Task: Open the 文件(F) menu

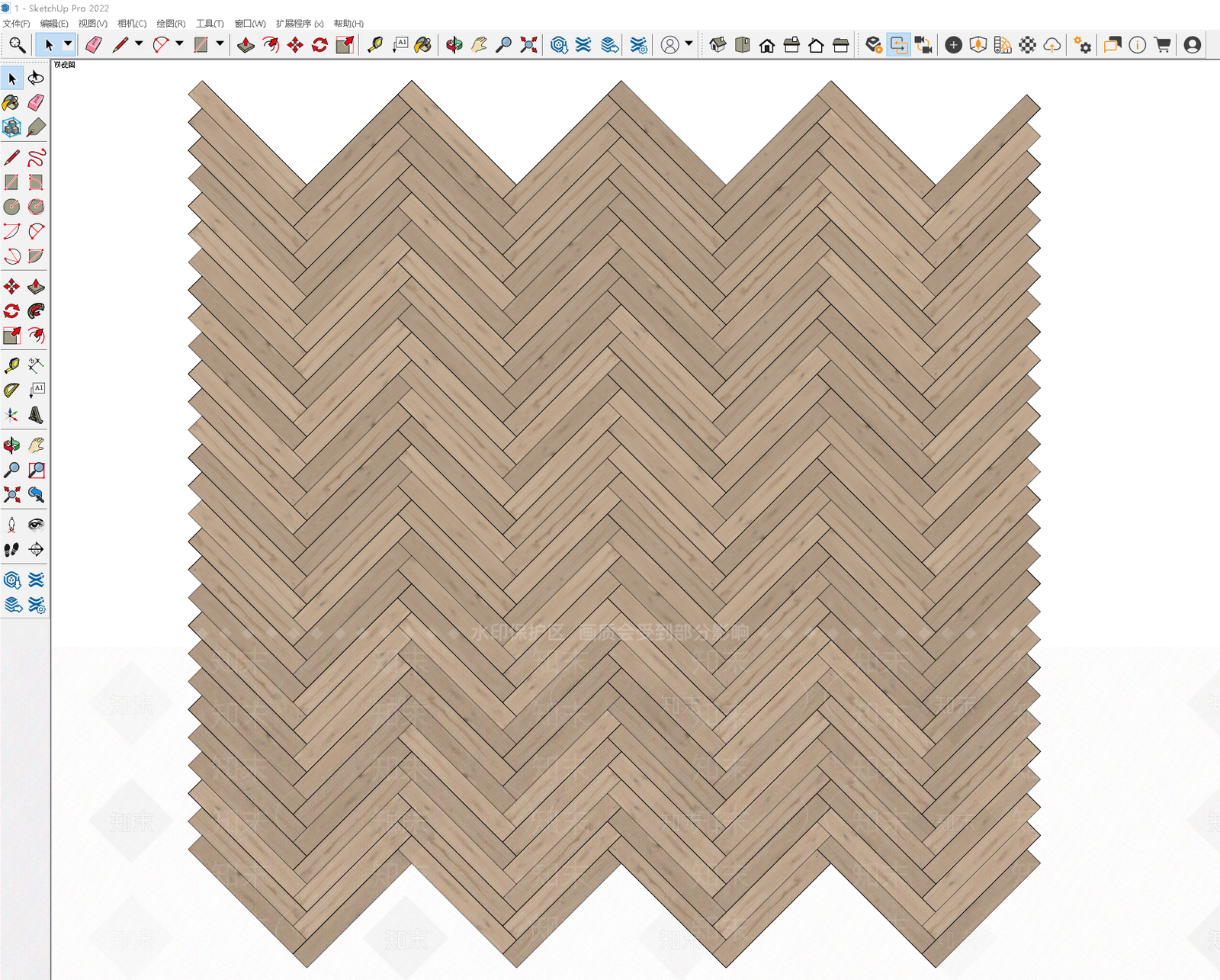Action: (x=16, y=24)
